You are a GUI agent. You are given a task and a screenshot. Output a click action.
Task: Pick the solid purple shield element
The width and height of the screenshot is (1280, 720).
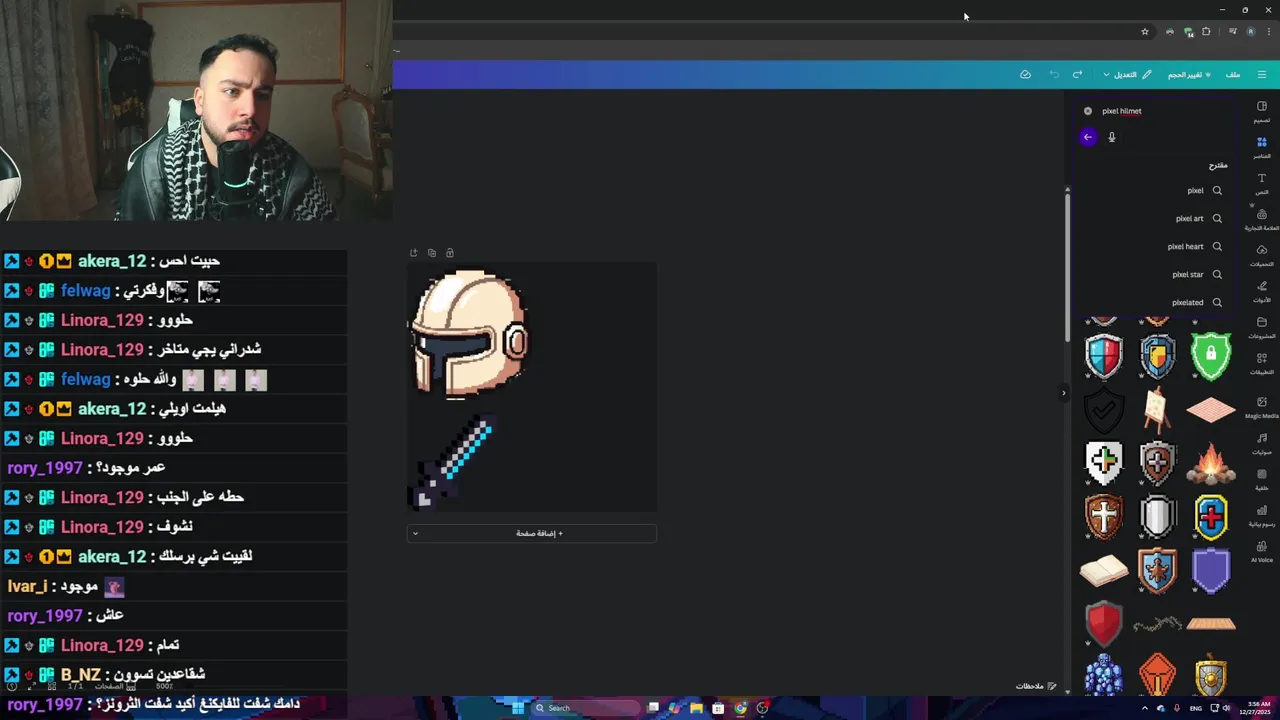click(x=1211, y=571)
